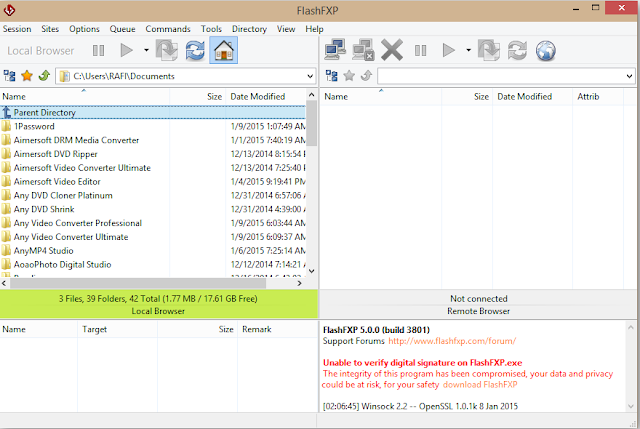This screenshot has width=640, height=429.
Task: Select the Aimersoft DVD Ripper folder
Action: [x=153, y=154]
